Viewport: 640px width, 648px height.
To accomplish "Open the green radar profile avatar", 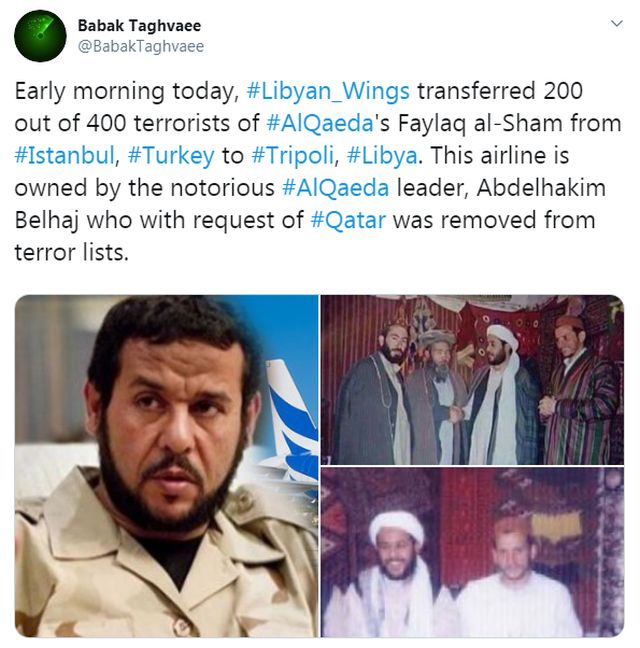I will click(x=40, y=36).
